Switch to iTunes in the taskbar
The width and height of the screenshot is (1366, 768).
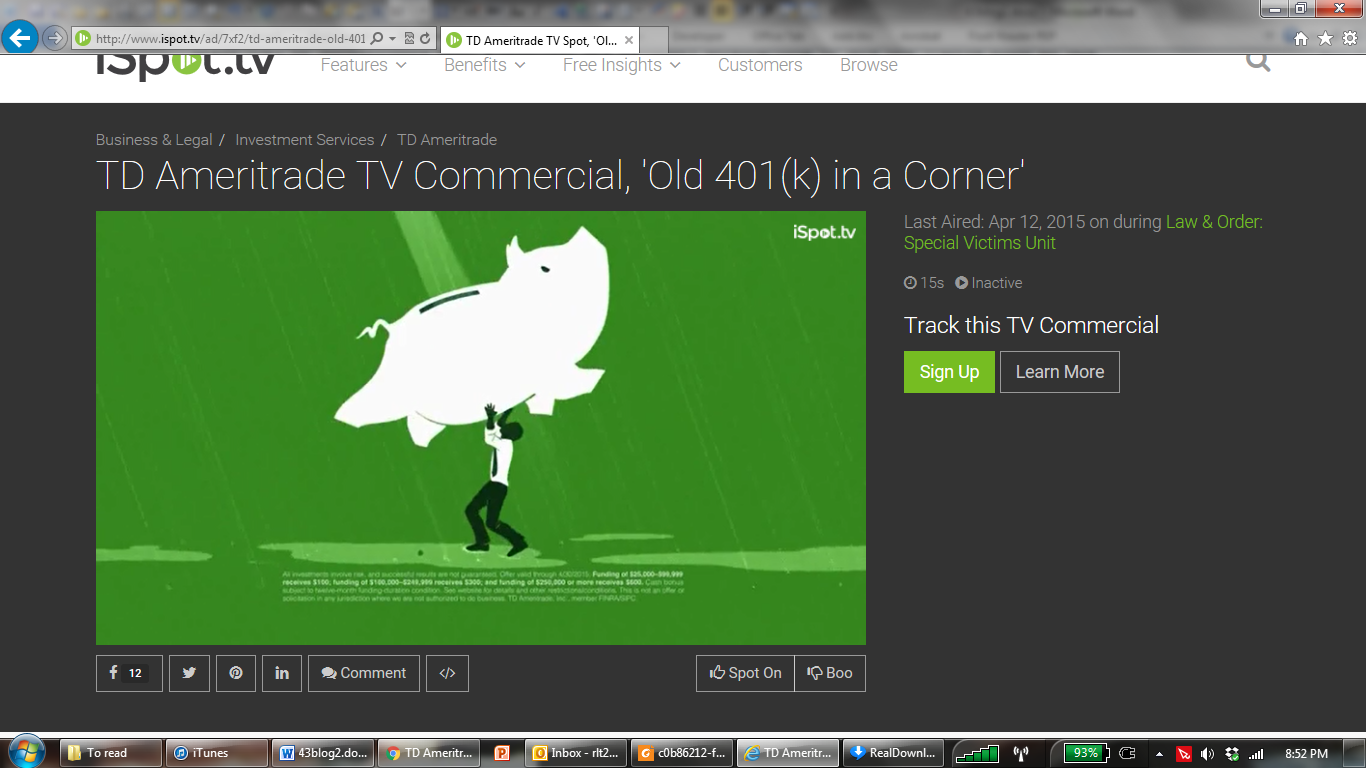pyautogui.click(x=217, y=753)
